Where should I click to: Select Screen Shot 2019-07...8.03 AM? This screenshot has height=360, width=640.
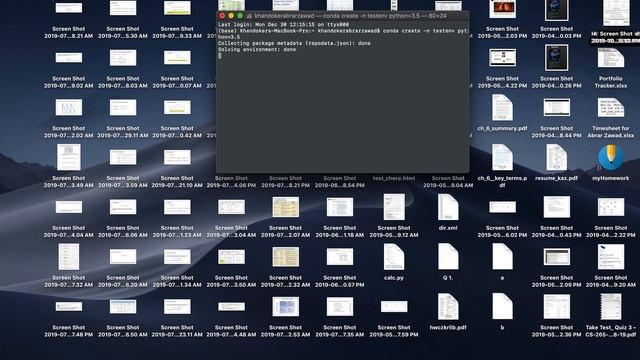[123, 58]
